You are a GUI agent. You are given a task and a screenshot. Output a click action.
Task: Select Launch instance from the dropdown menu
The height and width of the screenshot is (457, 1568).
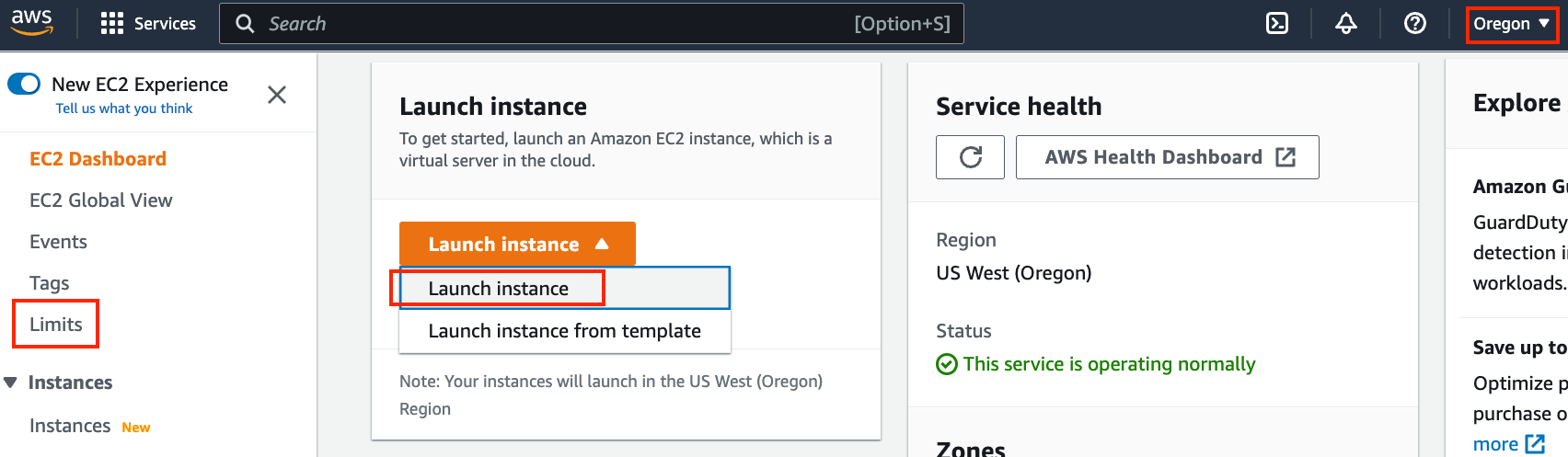pyautogui.click(x=498, y=289)
